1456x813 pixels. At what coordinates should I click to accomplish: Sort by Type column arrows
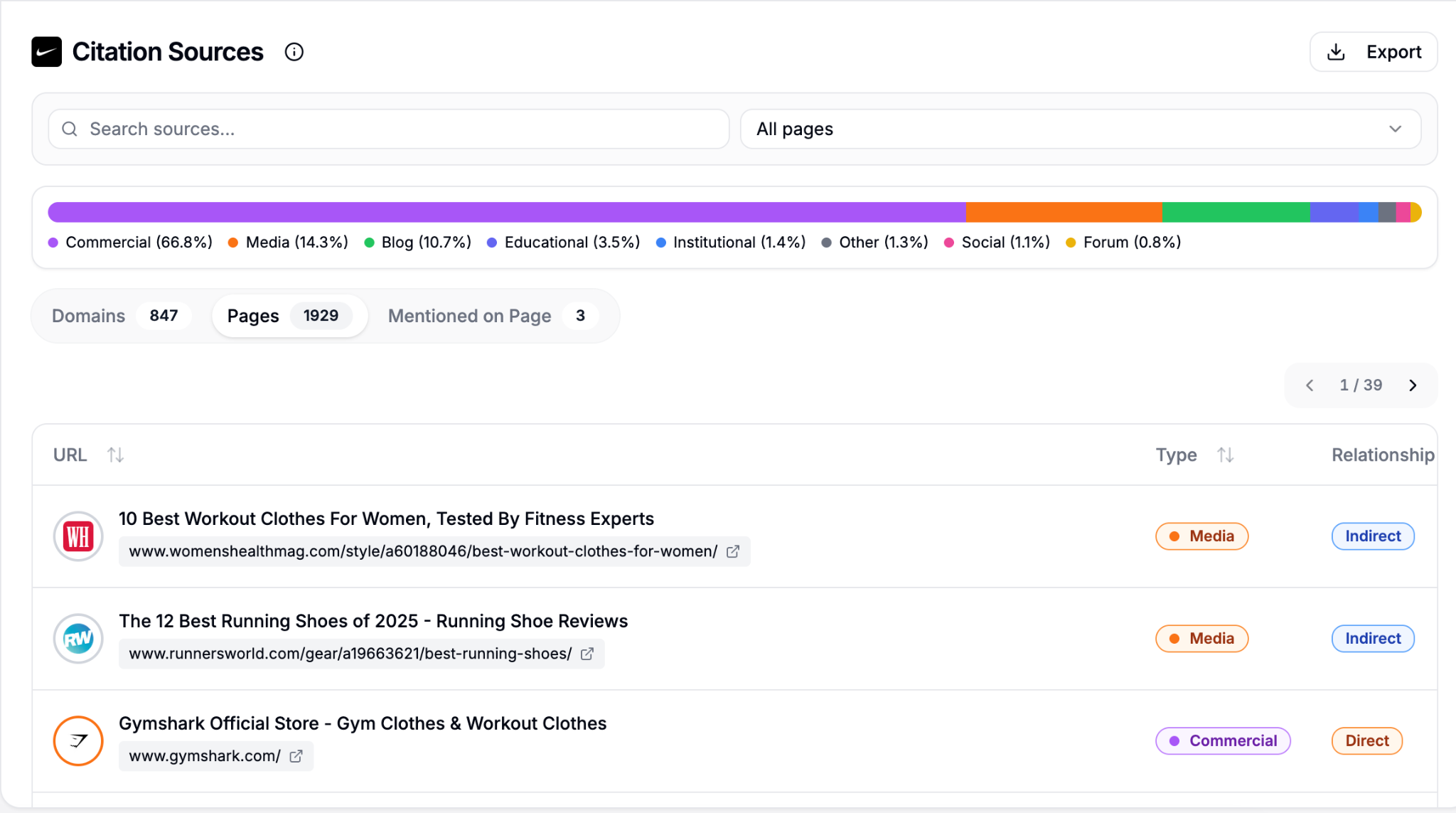click(x=1225, y=455)
